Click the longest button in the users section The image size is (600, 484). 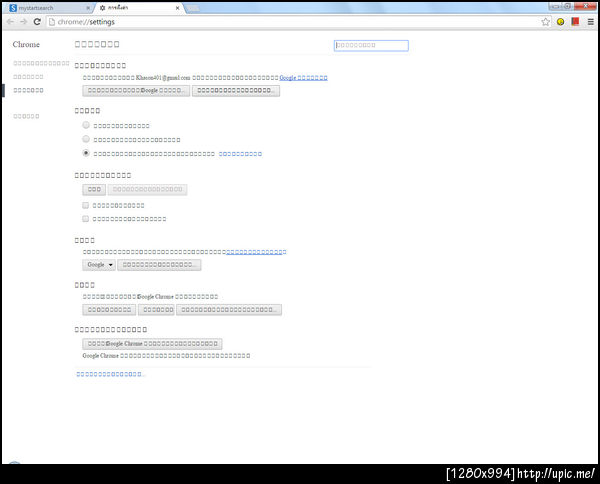click(229, 310)
